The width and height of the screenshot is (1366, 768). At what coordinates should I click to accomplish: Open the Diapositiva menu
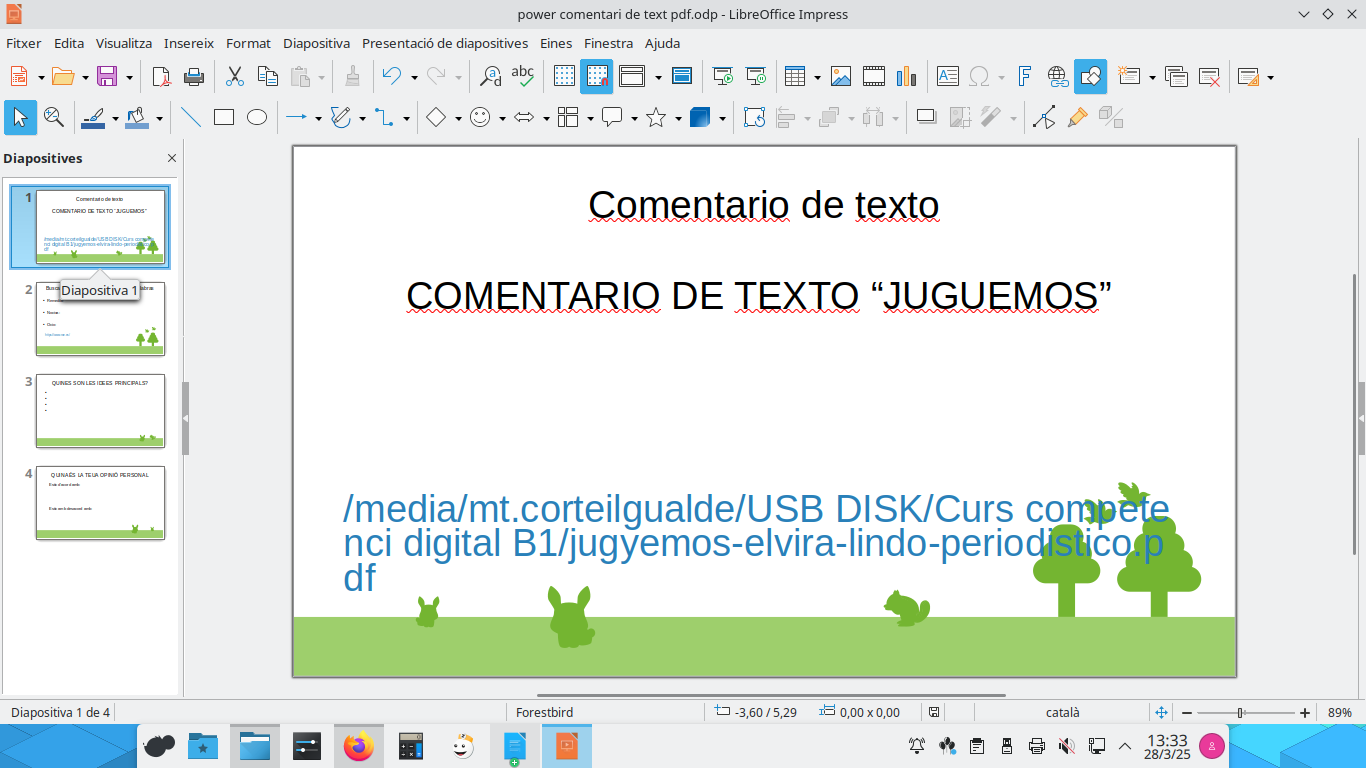316,43
